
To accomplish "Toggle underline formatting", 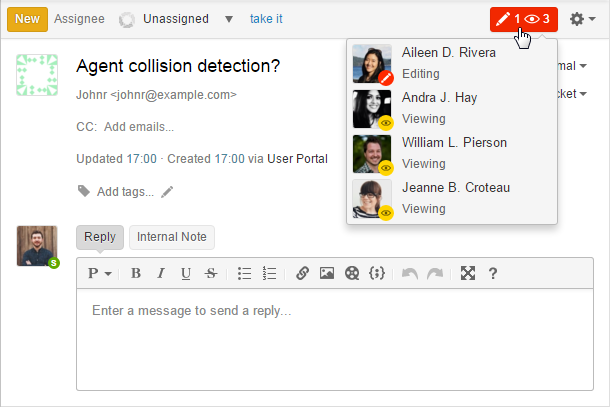I will (185, 273).
